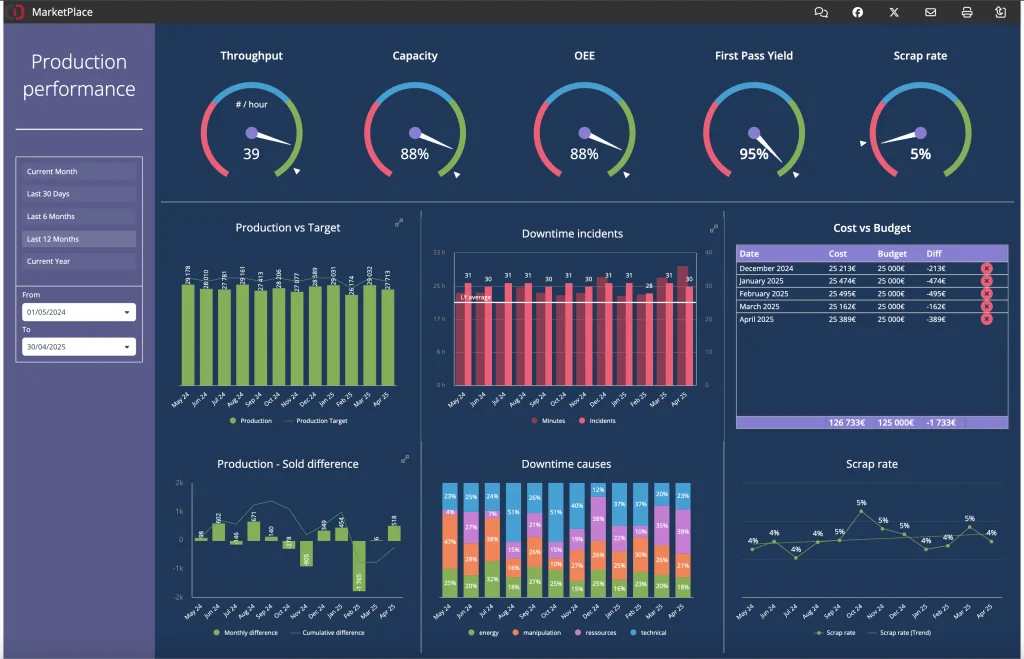Click the OEE gauge value 88%
The height and width of the screenshot is (659, 1024).
pyautogui.click(x=584, y=154)
